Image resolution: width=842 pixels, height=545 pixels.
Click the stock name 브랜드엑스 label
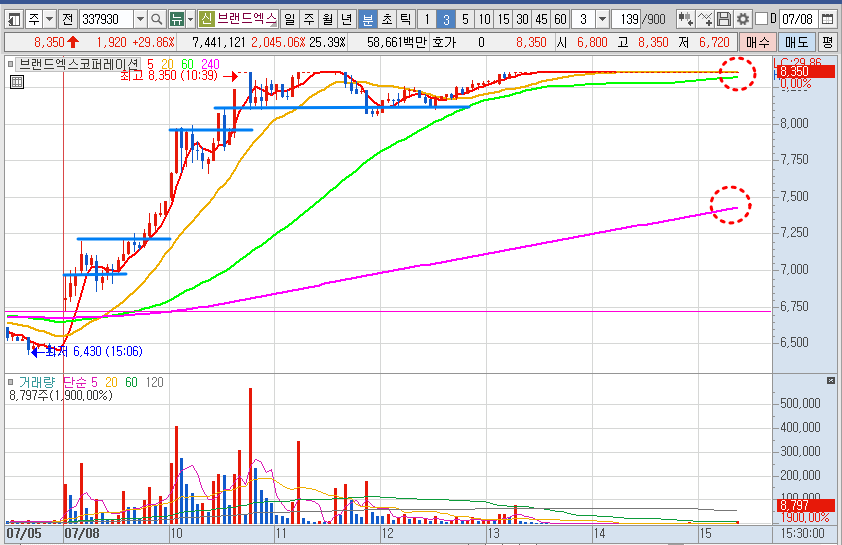(246, 20)
